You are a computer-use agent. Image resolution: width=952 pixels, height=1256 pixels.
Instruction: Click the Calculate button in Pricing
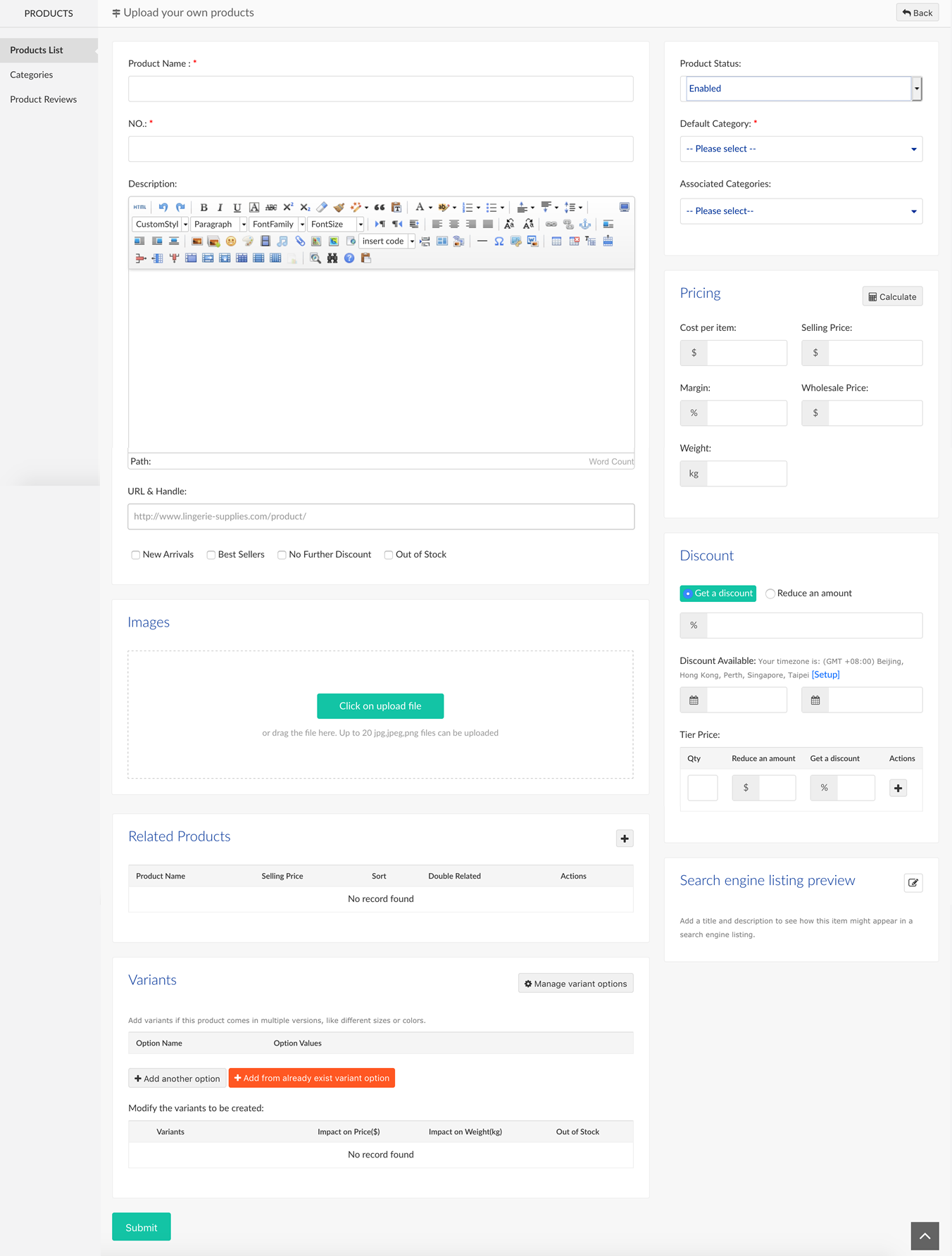click(892, 296)
